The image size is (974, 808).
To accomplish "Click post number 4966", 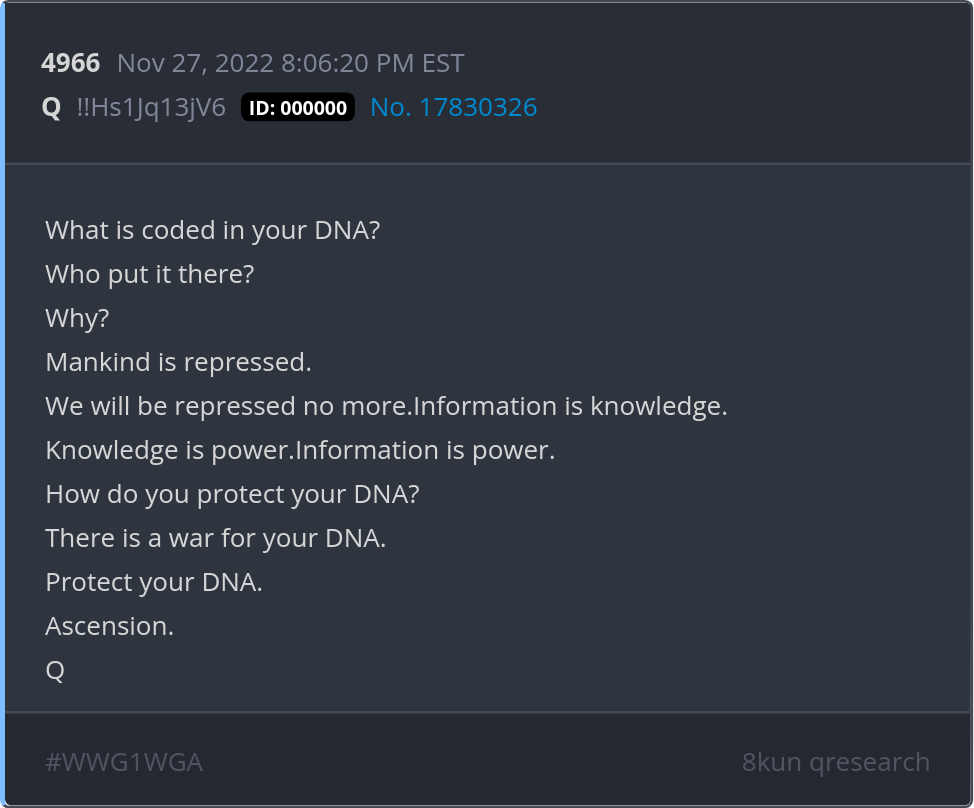I will tap(70, 64).
